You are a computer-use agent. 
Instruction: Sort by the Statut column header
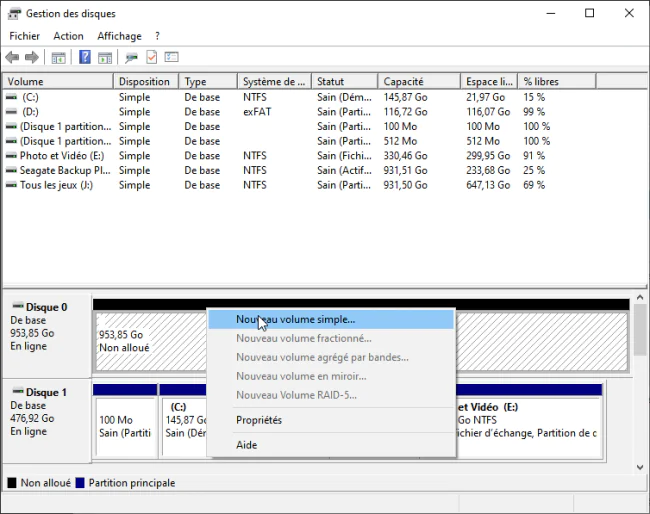click(345, 81)
